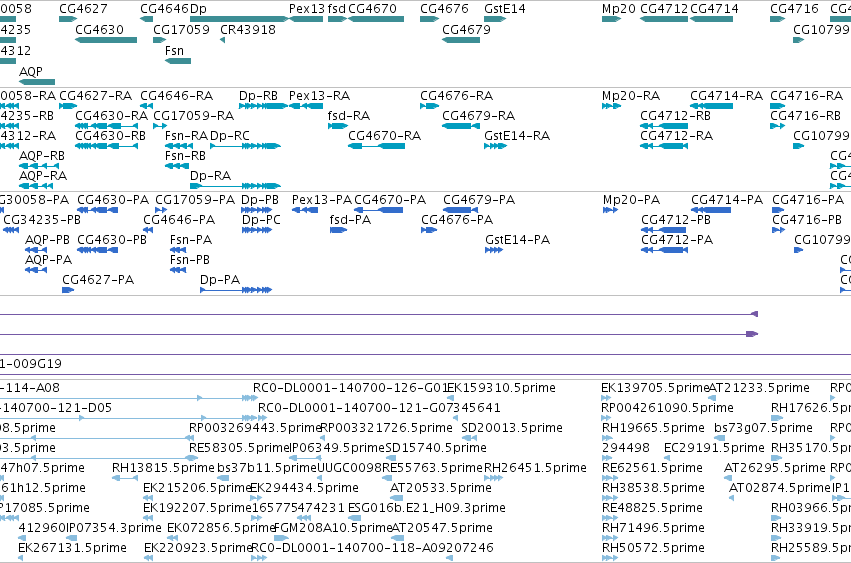Open the RH13815.5prime EST label
Screen dimensions: 851x563
coord(163,468)
